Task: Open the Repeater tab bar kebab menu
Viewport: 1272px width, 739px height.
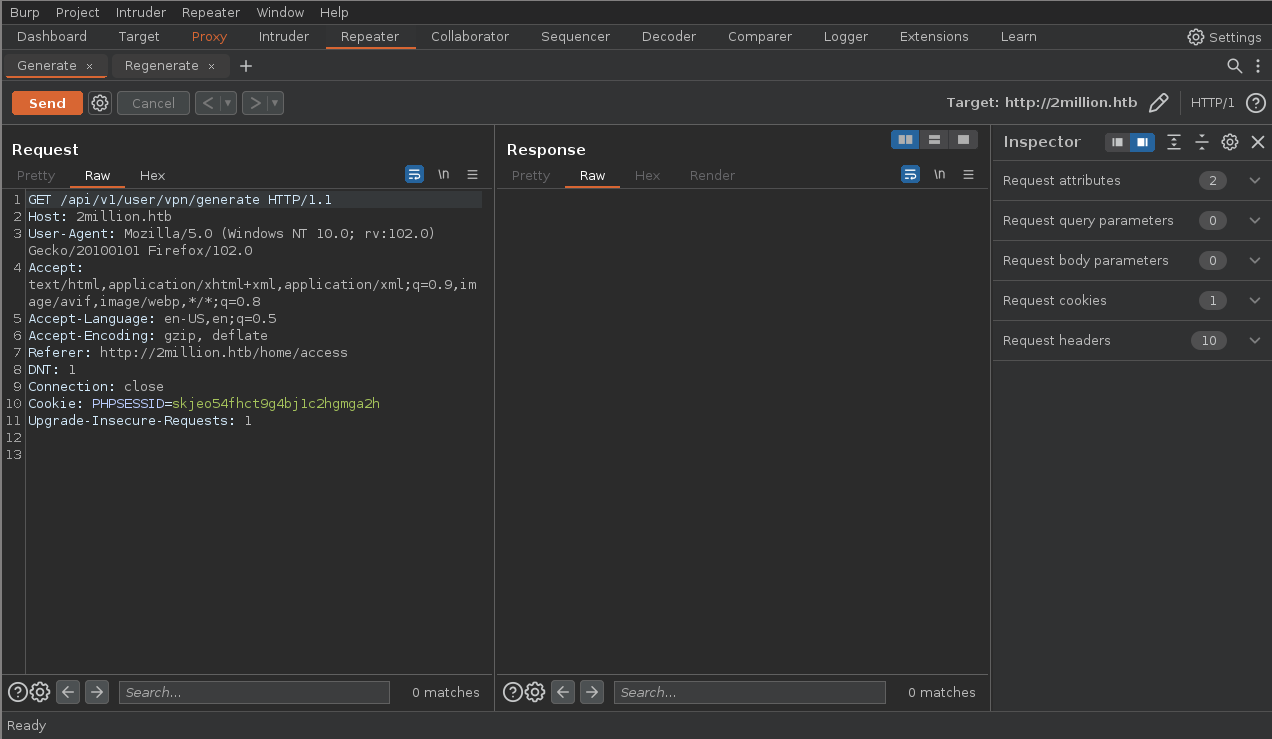Action: (x=1258, y=66)
